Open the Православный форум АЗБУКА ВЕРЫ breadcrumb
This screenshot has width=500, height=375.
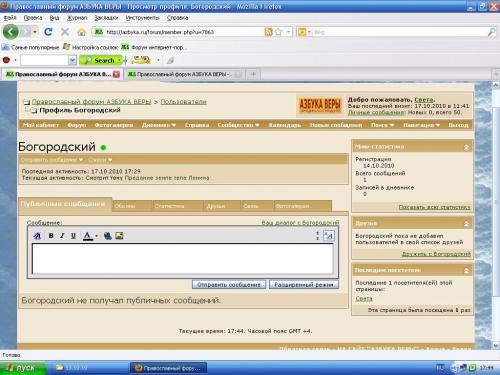coord(91,101)
